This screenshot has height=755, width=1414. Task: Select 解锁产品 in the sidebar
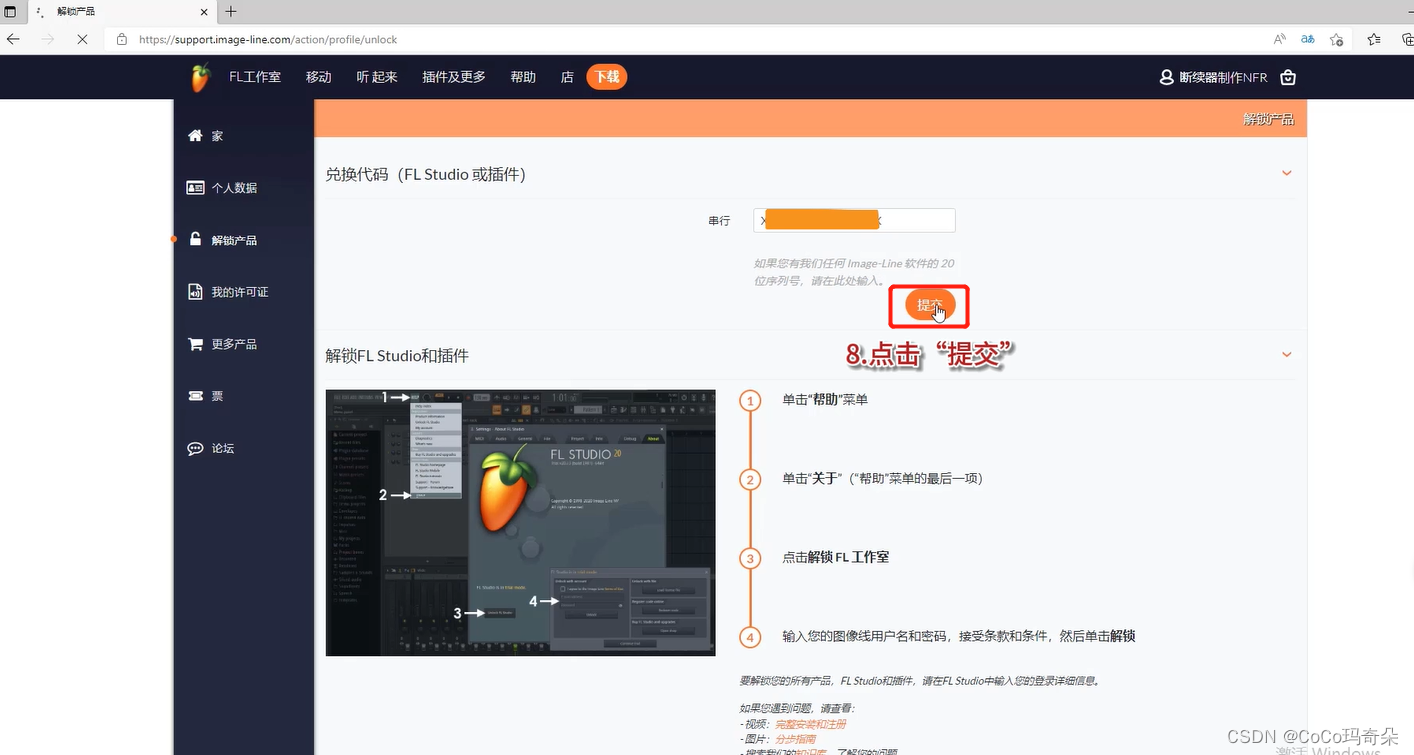coord(234,240)
